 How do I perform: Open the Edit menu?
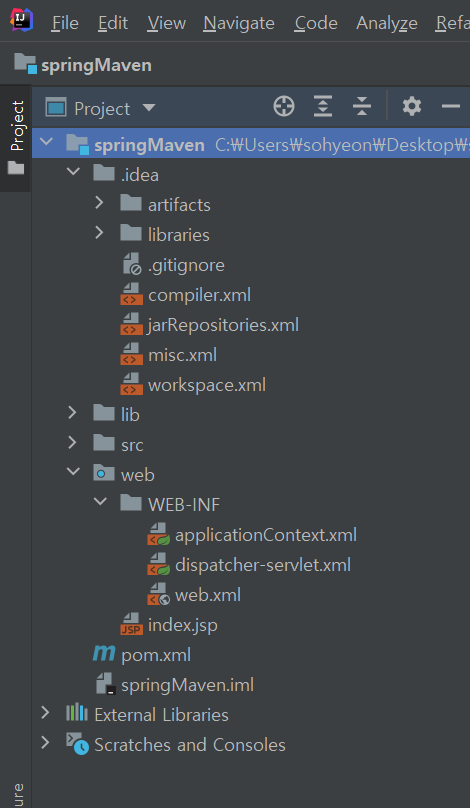113,23
